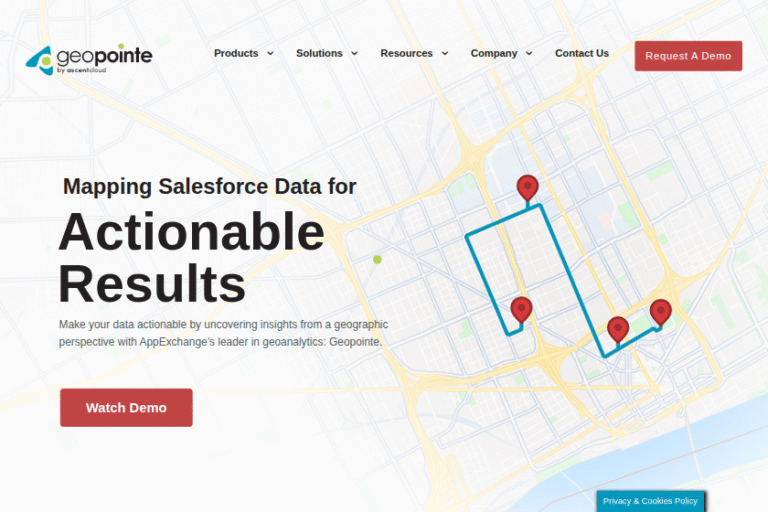The width and height of the screenshot is (768, 512).
Task: Click the paragraph line starting 'Make your data actionable'
Action: tap(223, 324)
